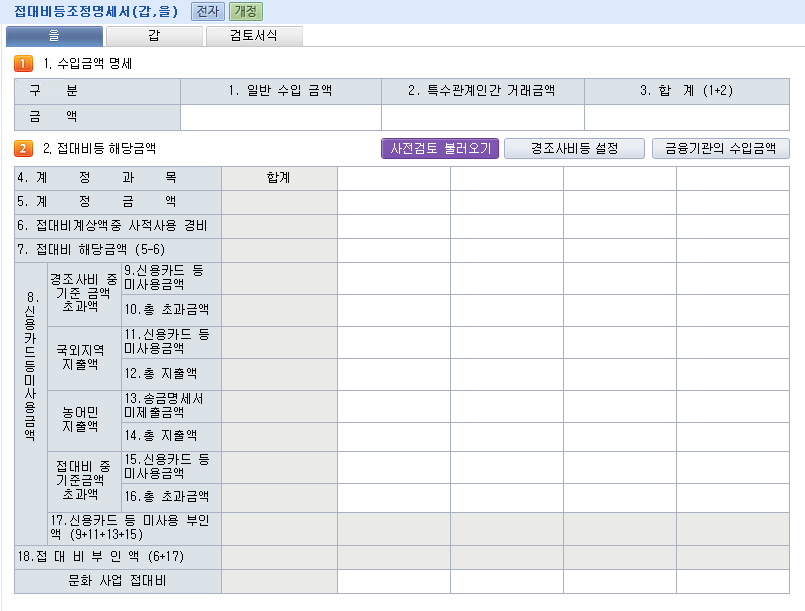Click 농어민 지출액 label

click(x=84, y=420)
